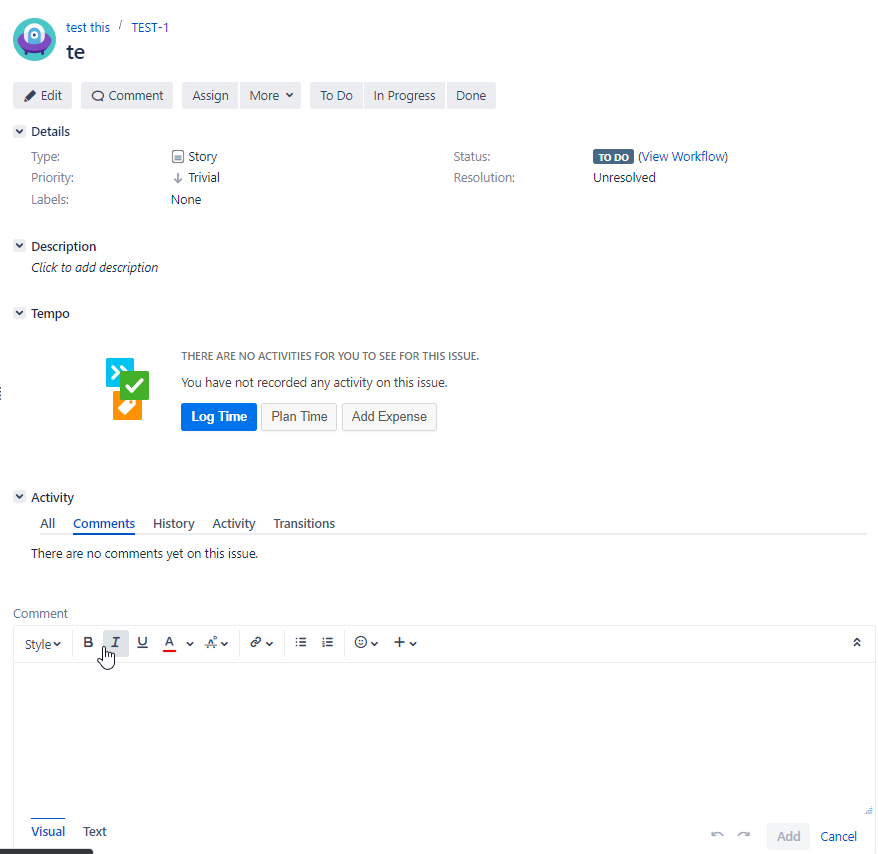Insert a link using the link icon
878x854 pixels.
pyautogui.click(x=256, y=642)
